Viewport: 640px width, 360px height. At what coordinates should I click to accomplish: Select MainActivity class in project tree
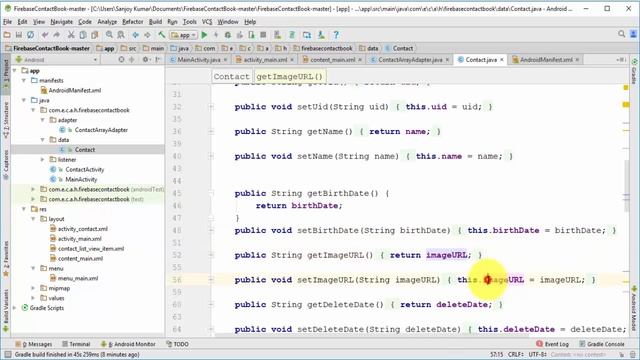[81, 179]
